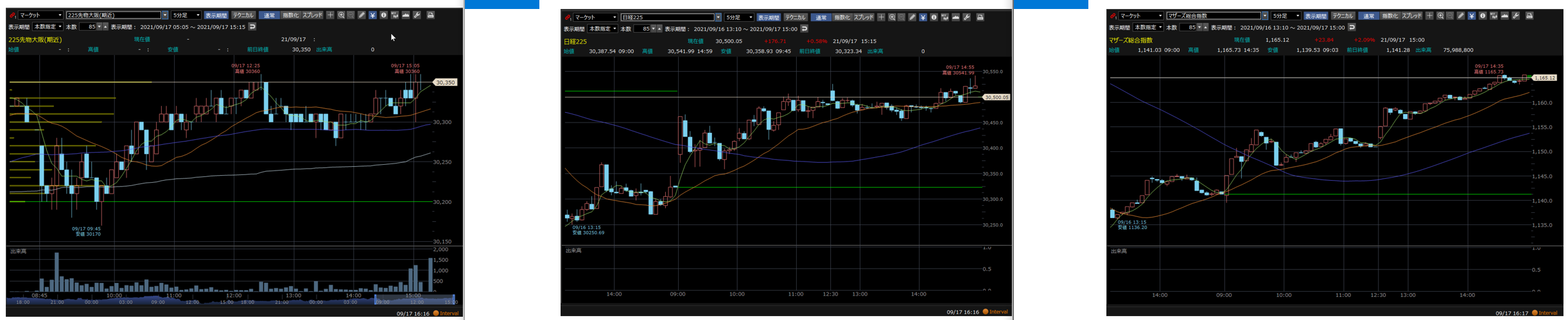1568x320 pixels.
Task: Click the reset period arrow in 225先物大阪 chart
Action: tap(252, 27)
